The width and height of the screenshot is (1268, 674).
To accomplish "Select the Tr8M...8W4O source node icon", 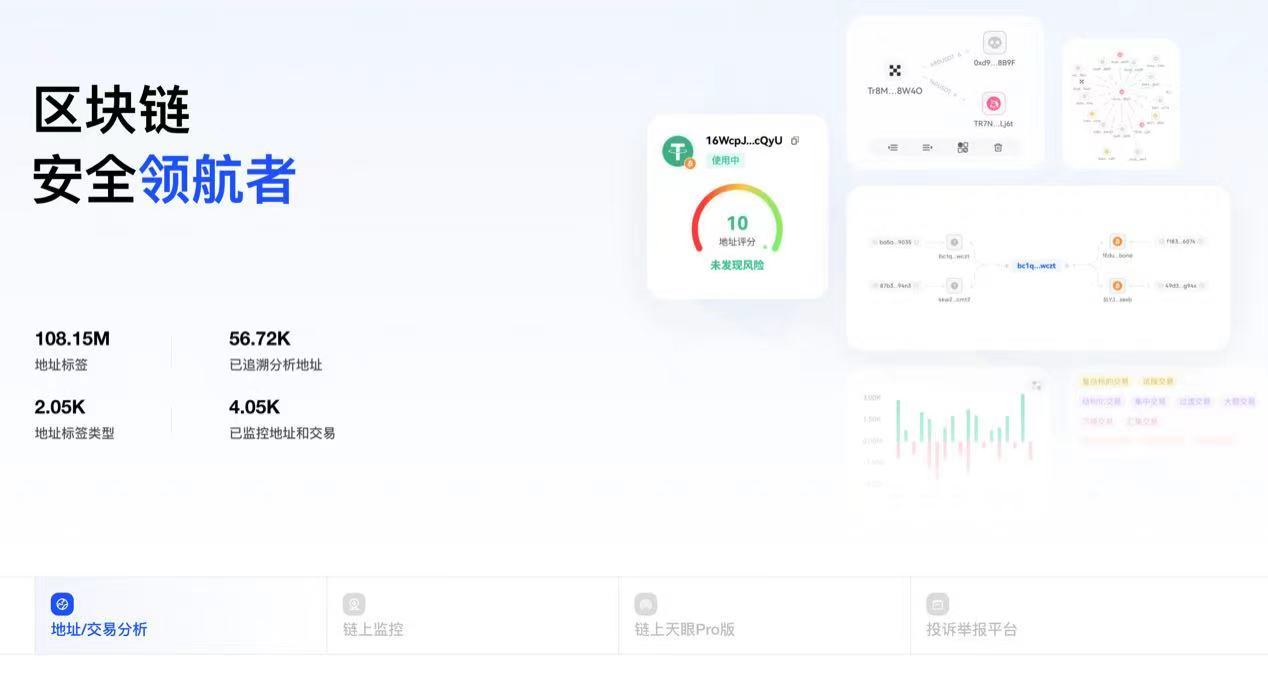I will [895, 70].
